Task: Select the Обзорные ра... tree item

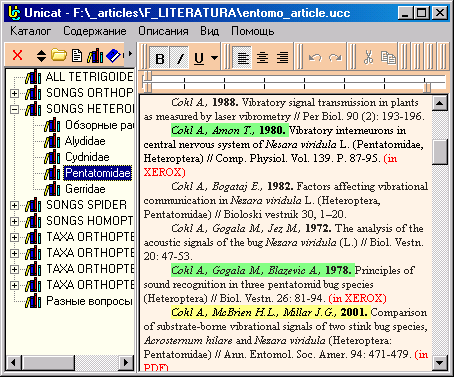Action: click(99, 125)
